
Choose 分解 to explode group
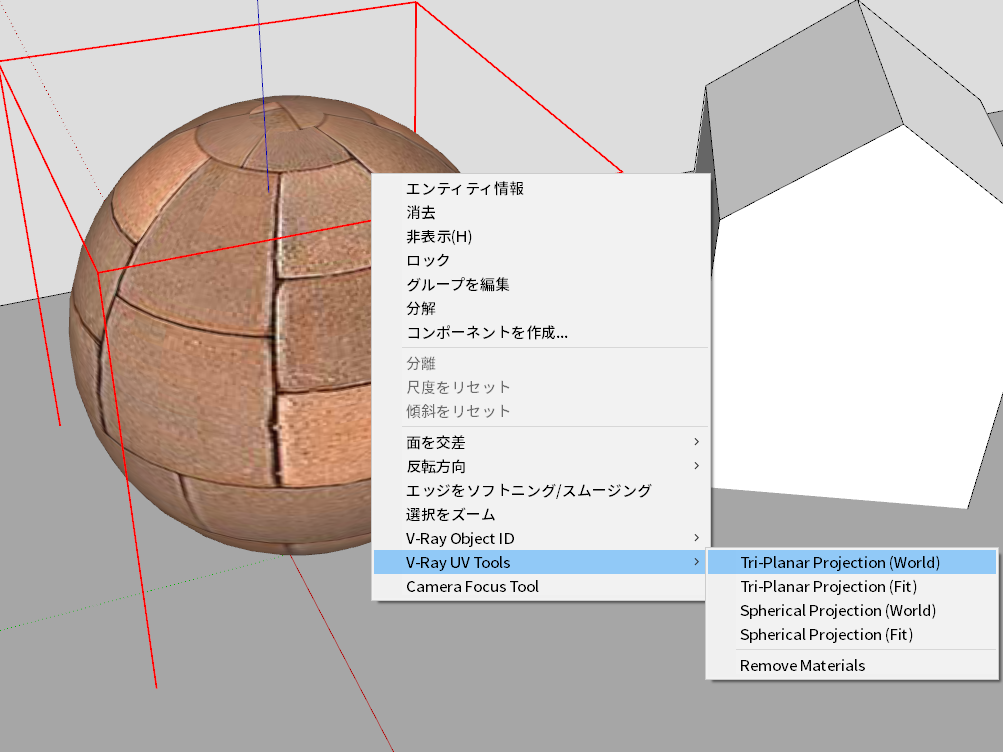tap(540, 308)
